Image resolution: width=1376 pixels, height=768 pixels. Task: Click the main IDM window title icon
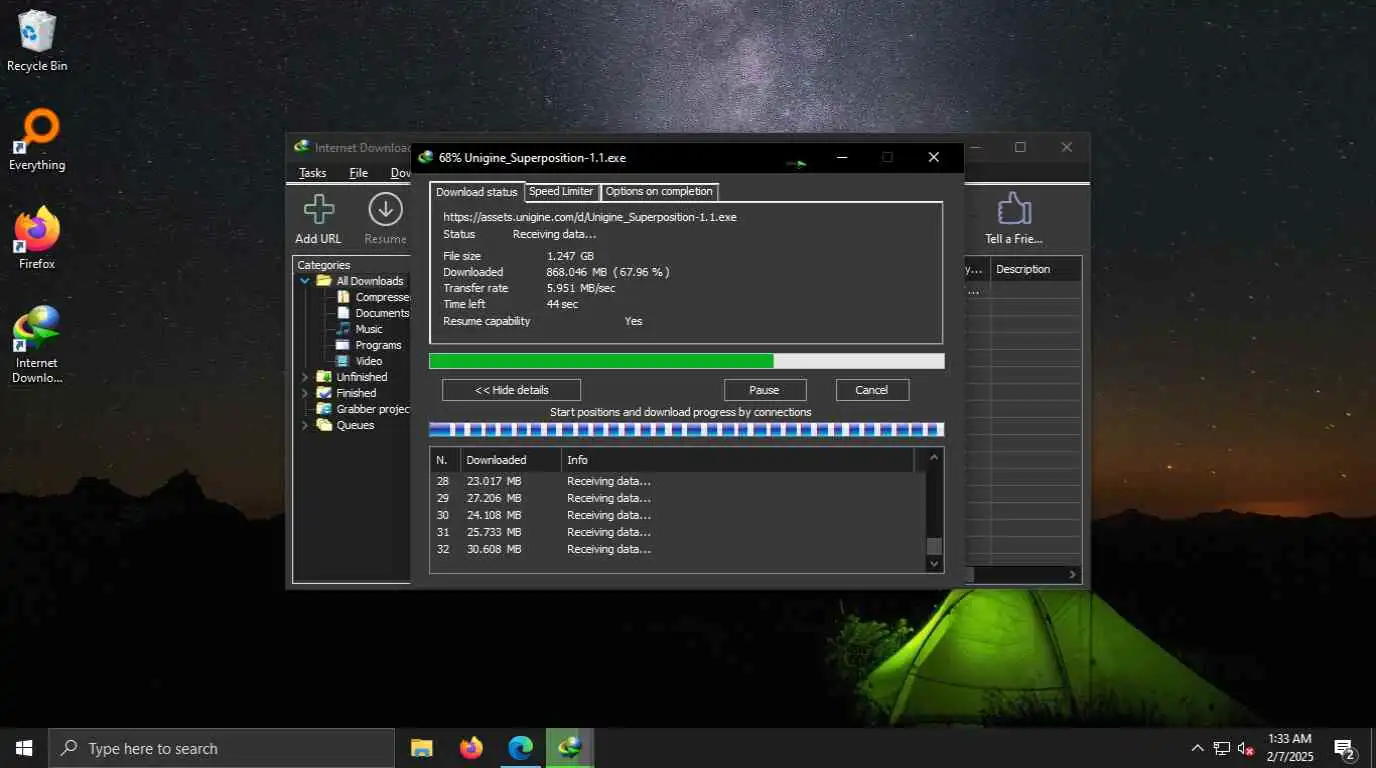click(x=301, y=147)
